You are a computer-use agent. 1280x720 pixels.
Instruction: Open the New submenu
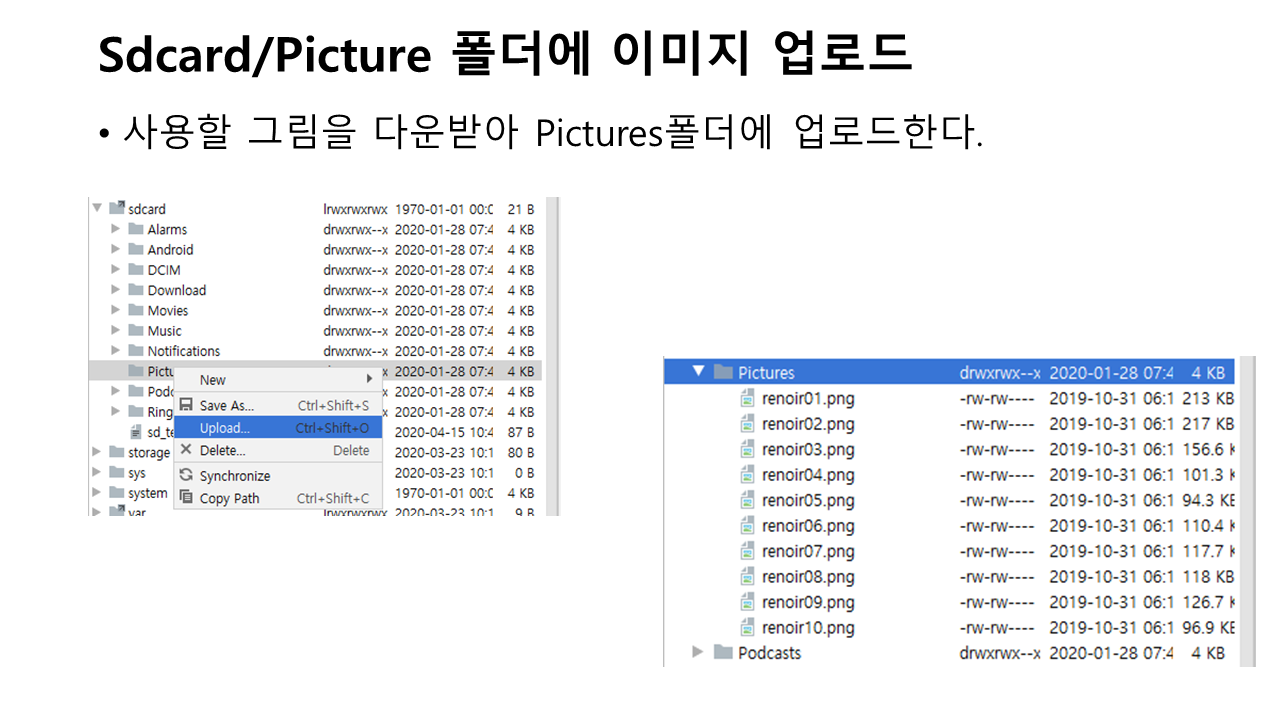pos(213,380)
